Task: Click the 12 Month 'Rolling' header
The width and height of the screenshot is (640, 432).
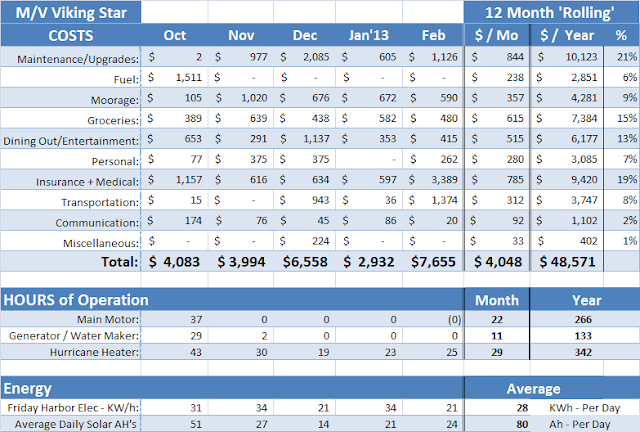Action: pyautogui.click(x=550, y=13)
